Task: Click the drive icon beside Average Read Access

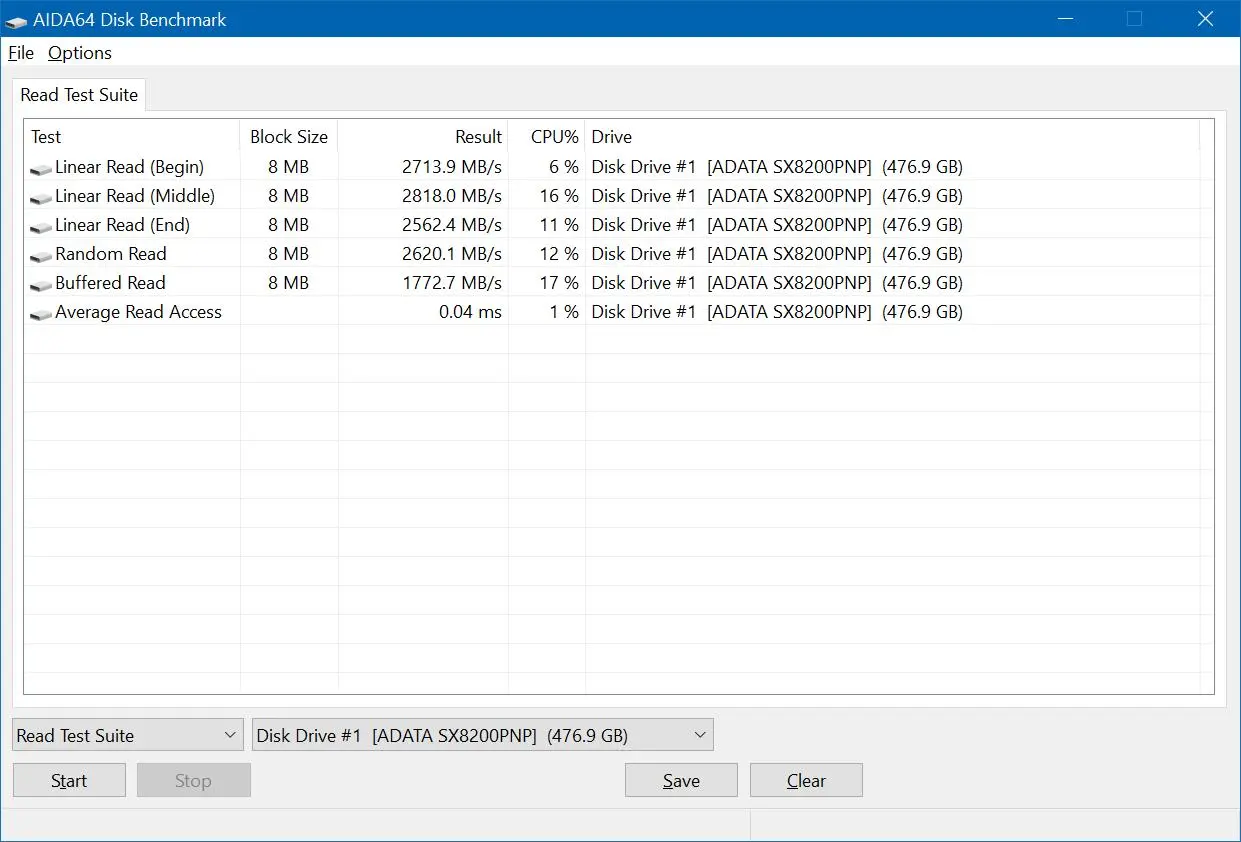Action: 41,314
